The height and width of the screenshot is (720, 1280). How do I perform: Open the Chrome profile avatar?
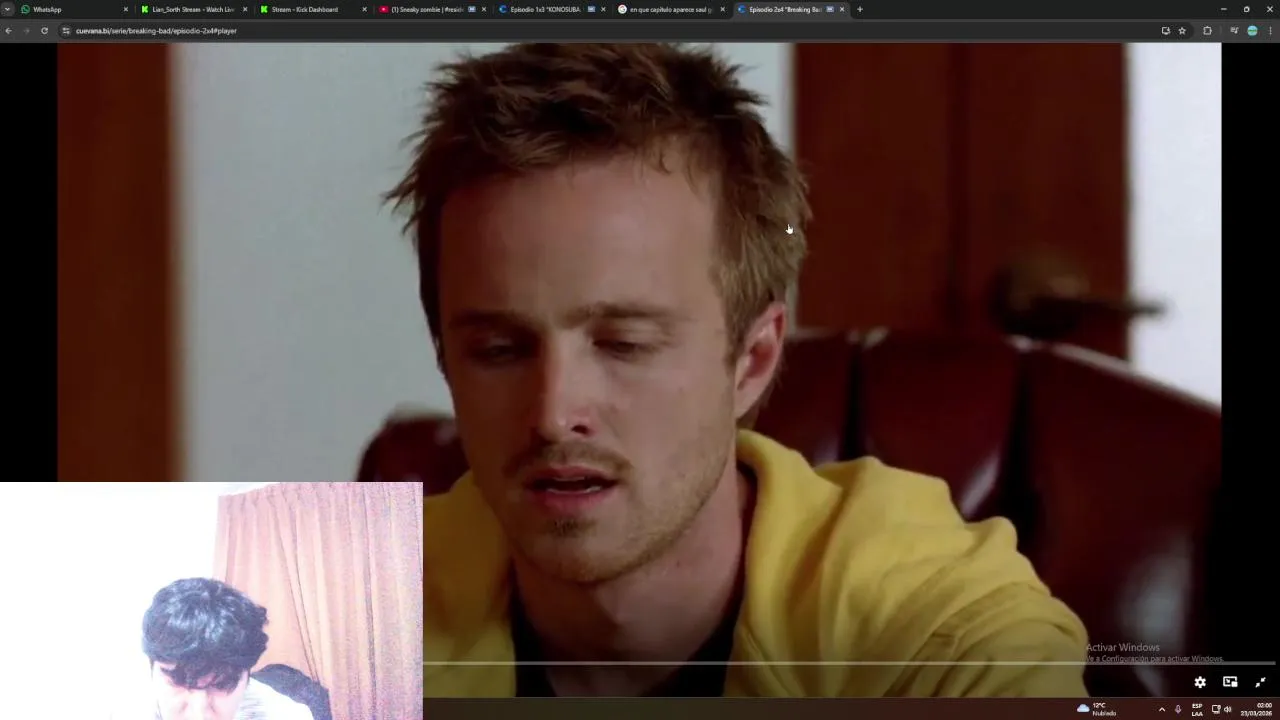[1252, 31]
